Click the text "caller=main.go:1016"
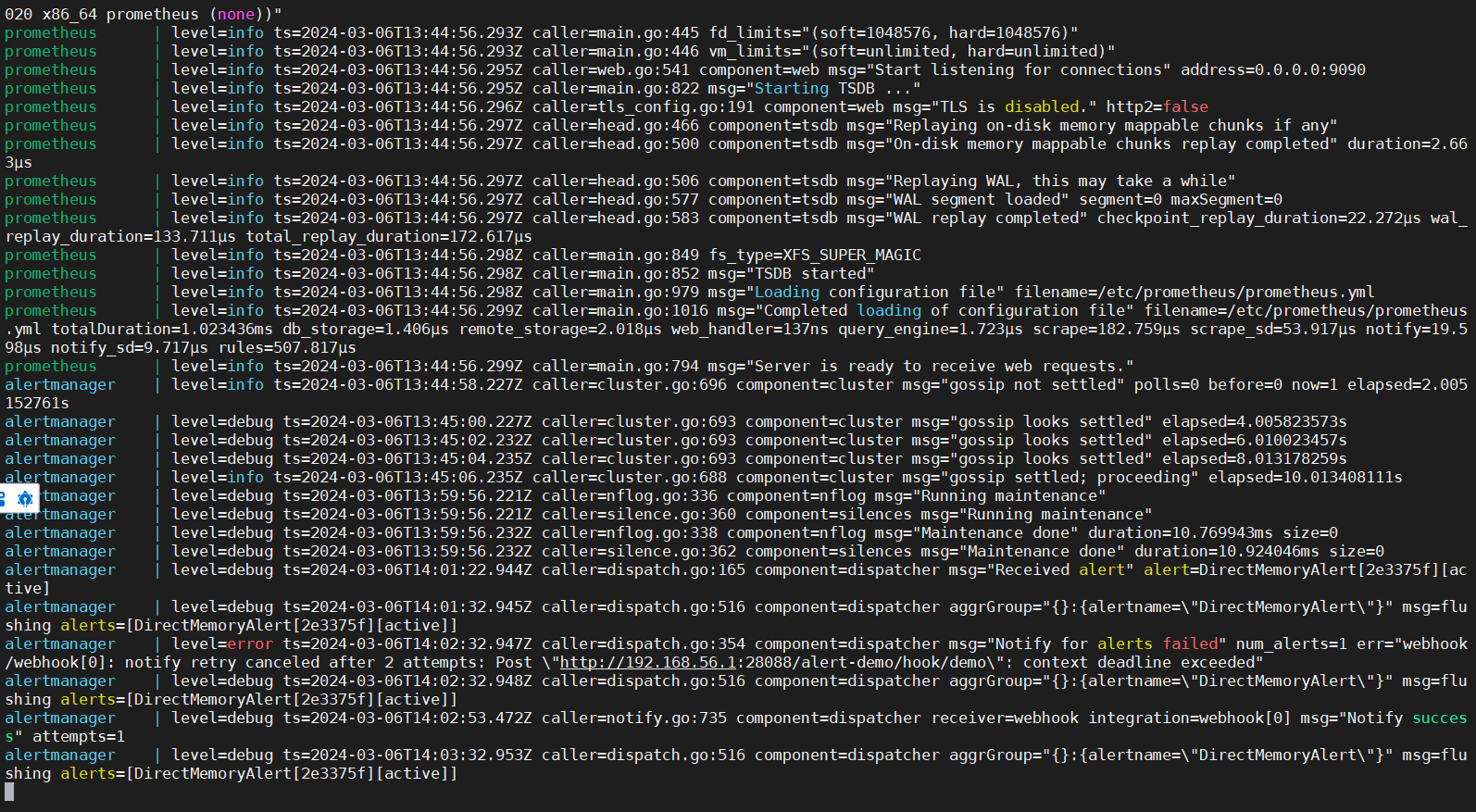The height and width of the screenshot is (812, 1476). (x=620, y=310)
